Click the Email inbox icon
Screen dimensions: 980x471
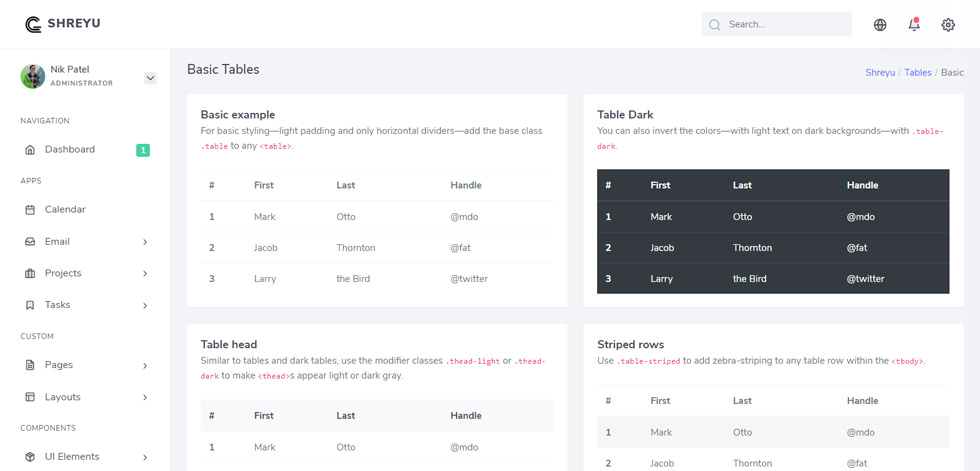click(x=30, y=242)
